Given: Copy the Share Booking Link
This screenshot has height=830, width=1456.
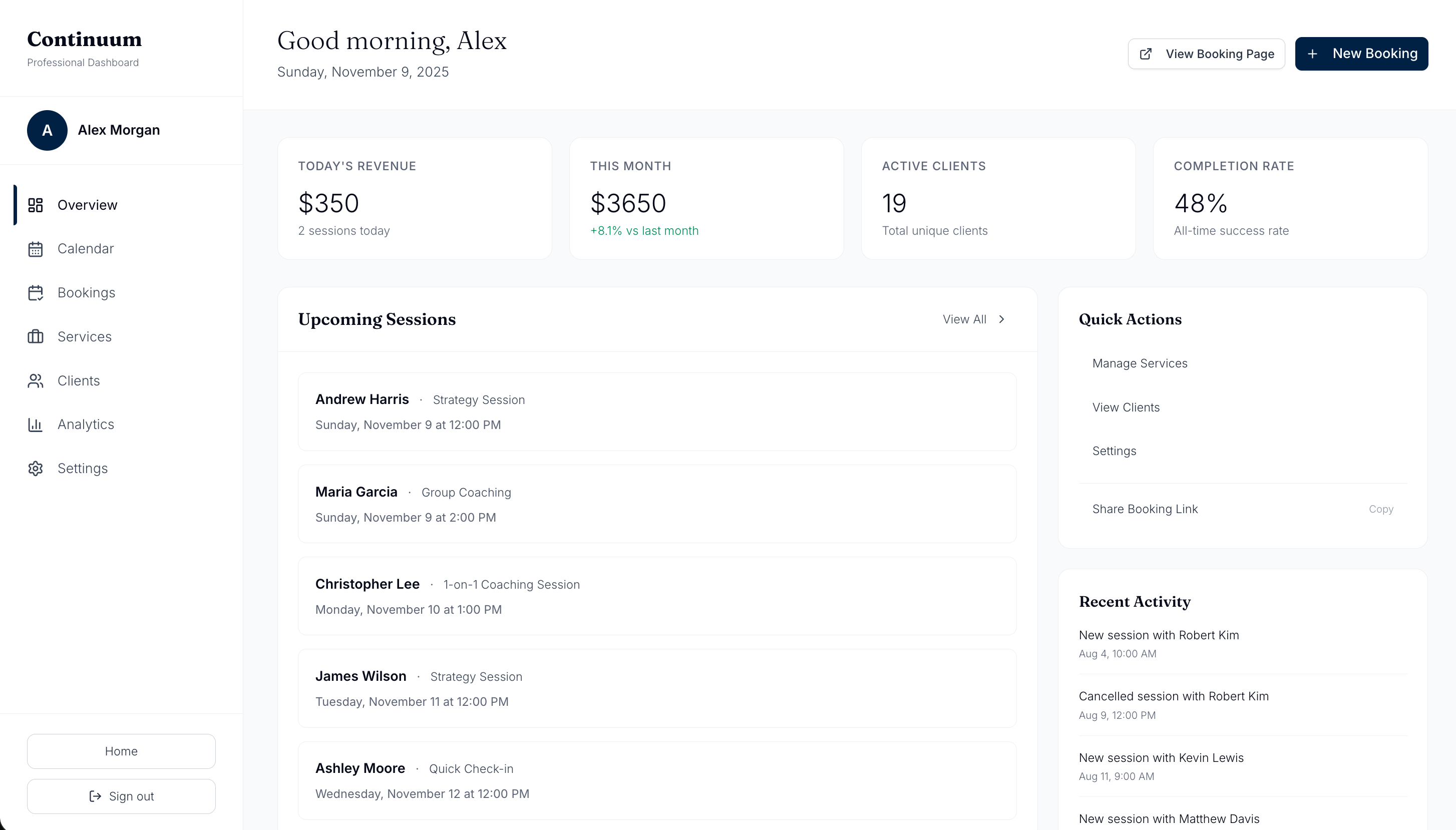Looking at the screenshot, I should (x=1380, y=509).
